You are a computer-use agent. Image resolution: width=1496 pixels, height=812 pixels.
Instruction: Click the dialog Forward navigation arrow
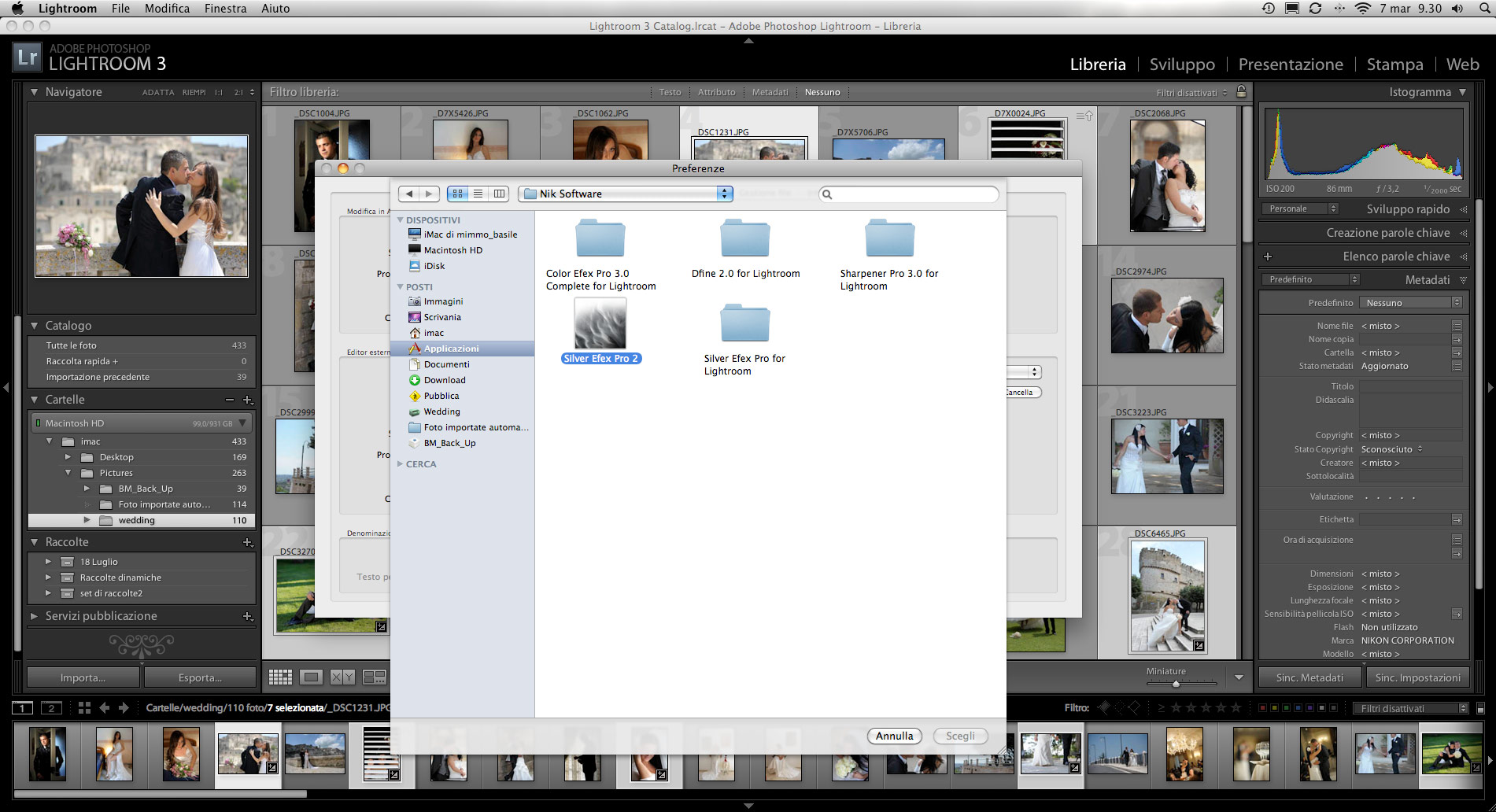pos(429,194)
